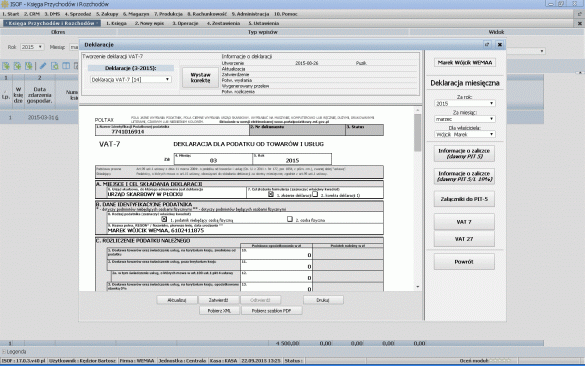
Task: Open the 6. Magazyn menu
Action: [x=136, y=14]
